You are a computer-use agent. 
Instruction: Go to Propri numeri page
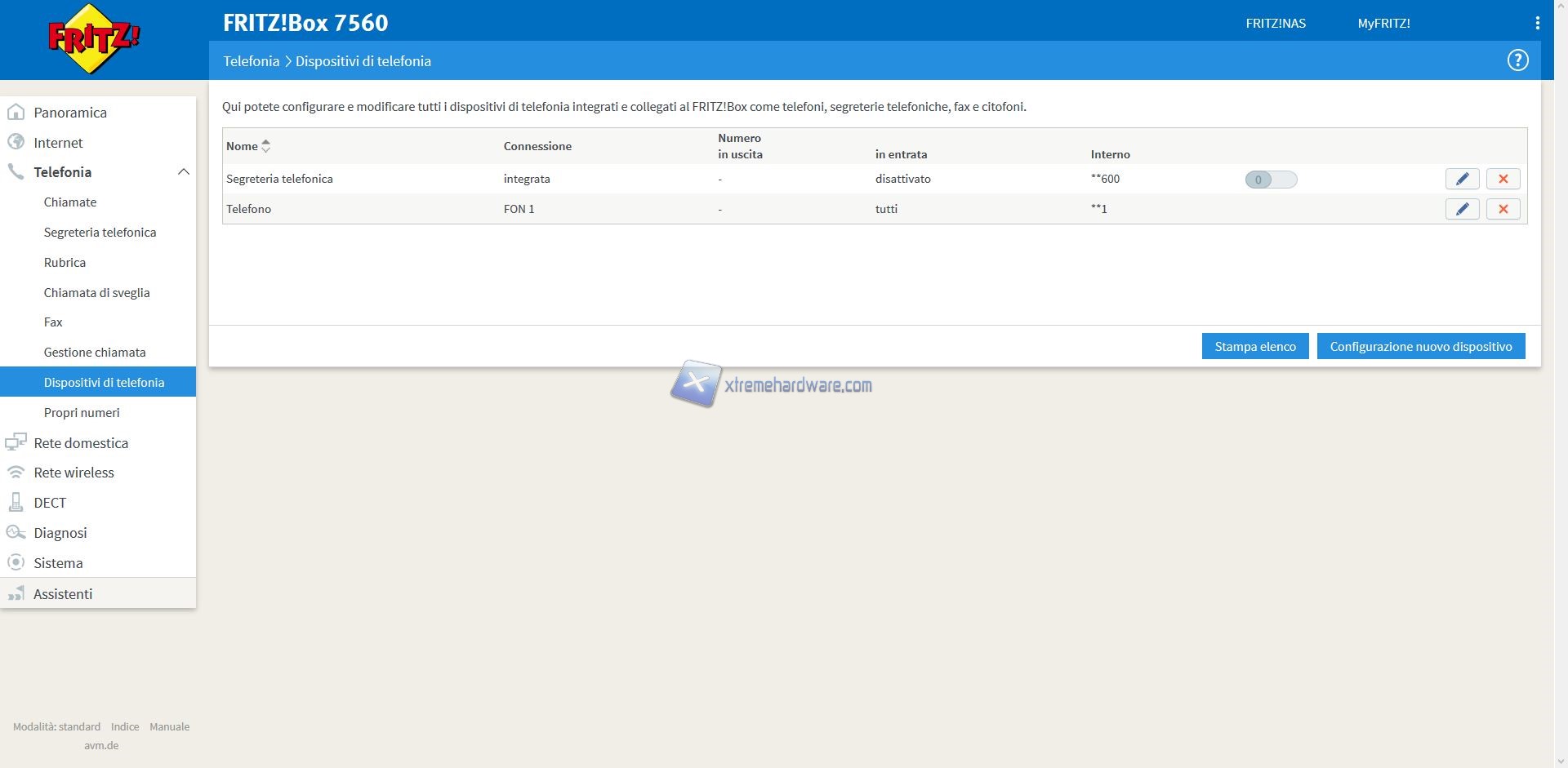click(82, 413)
